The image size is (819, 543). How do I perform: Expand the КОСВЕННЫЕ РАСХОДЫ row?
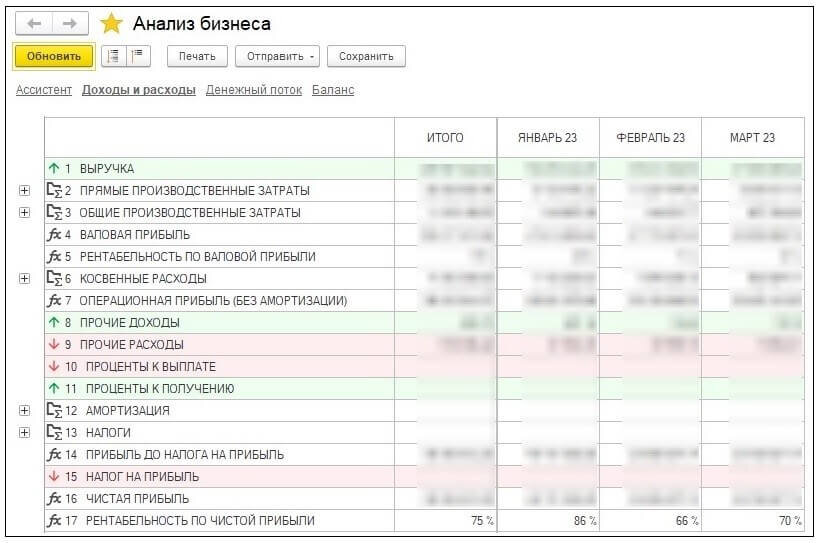[x=25, y=279]
